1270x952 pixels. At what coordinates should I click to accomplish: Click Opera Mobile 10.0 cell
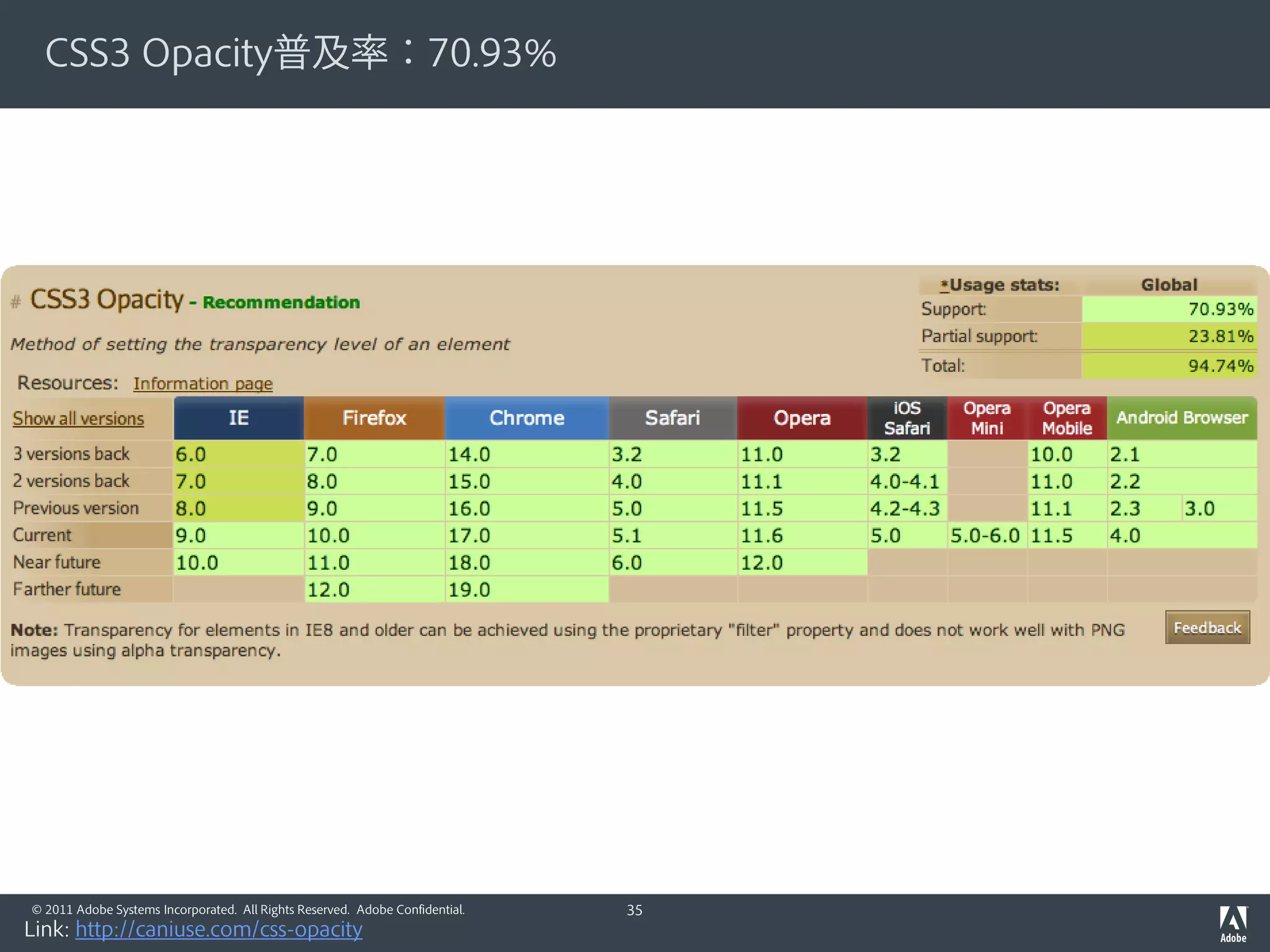1067,454
